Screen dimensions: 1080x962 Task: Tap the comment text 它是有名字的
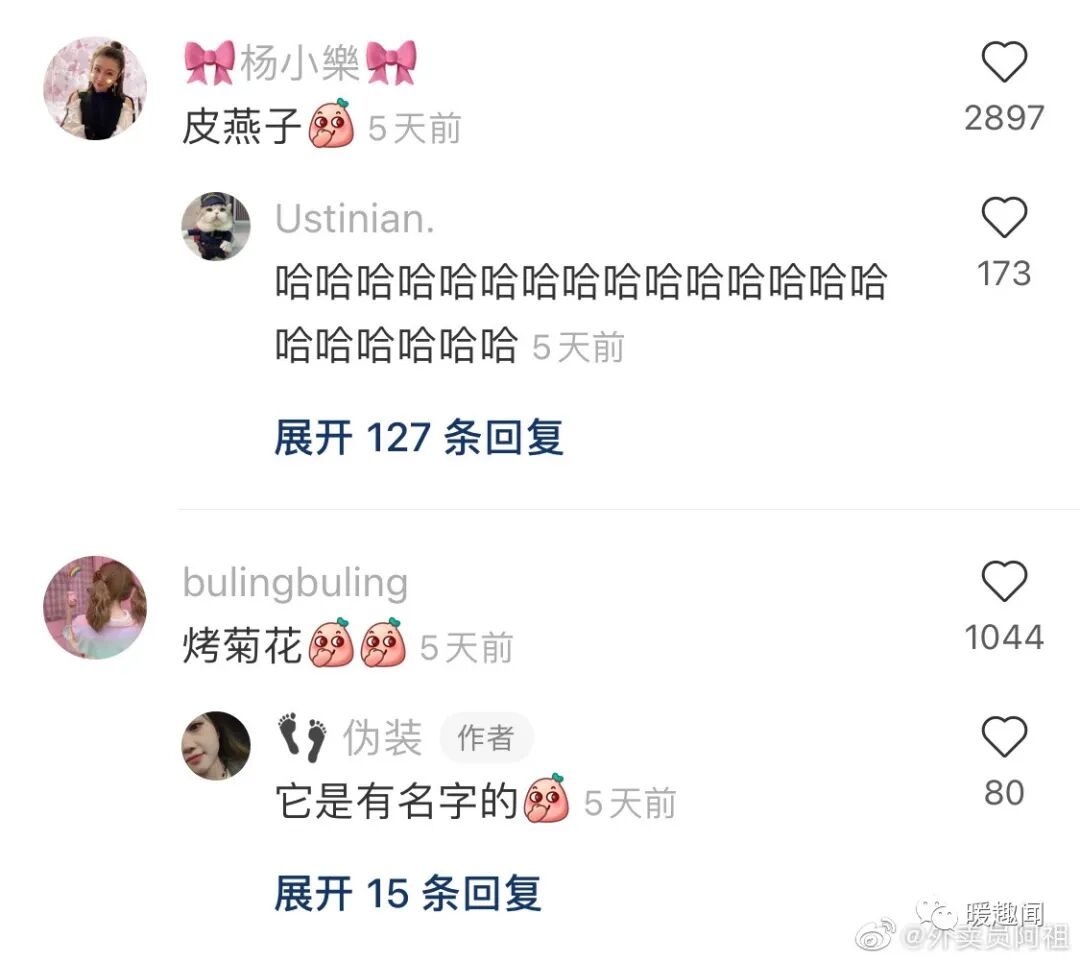point(397,802)
